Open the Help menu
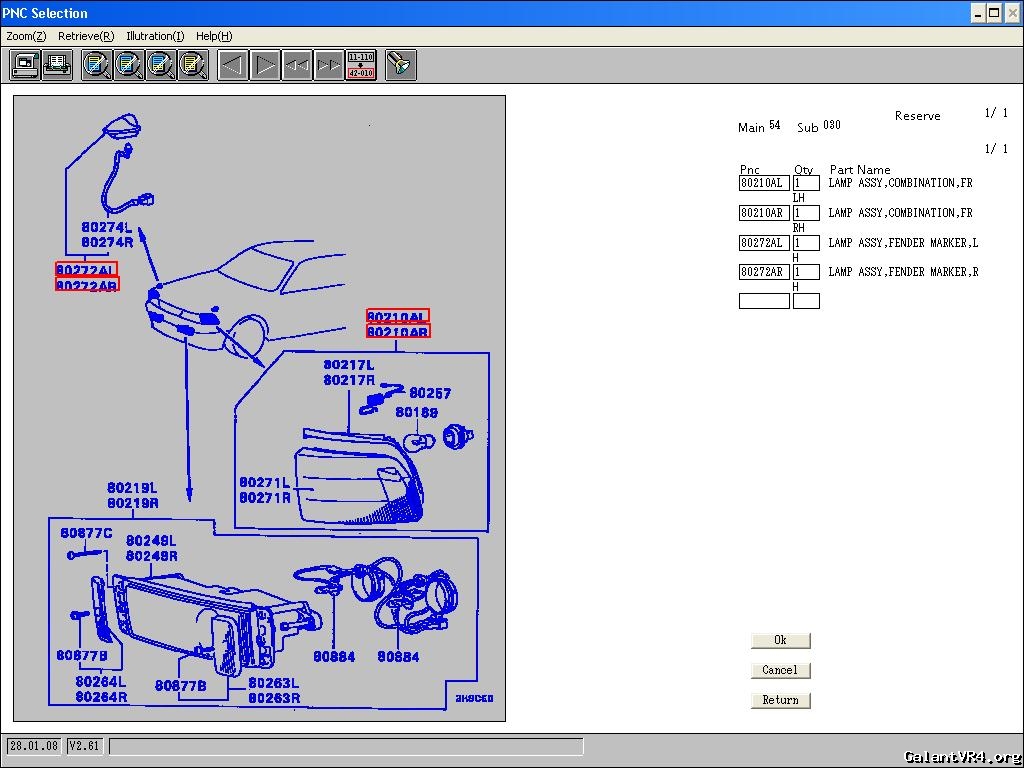Screen dimensions: 1024x768 214,36
